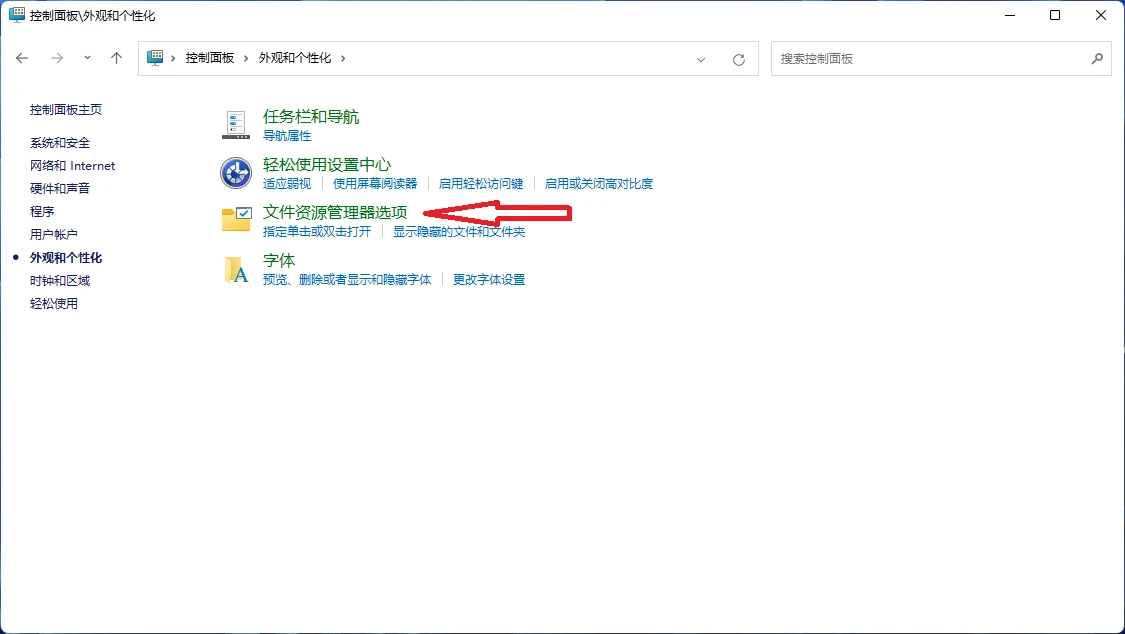Maximize the control panel window
This screenshot has height=634, width=1125.
point(1055,15)
